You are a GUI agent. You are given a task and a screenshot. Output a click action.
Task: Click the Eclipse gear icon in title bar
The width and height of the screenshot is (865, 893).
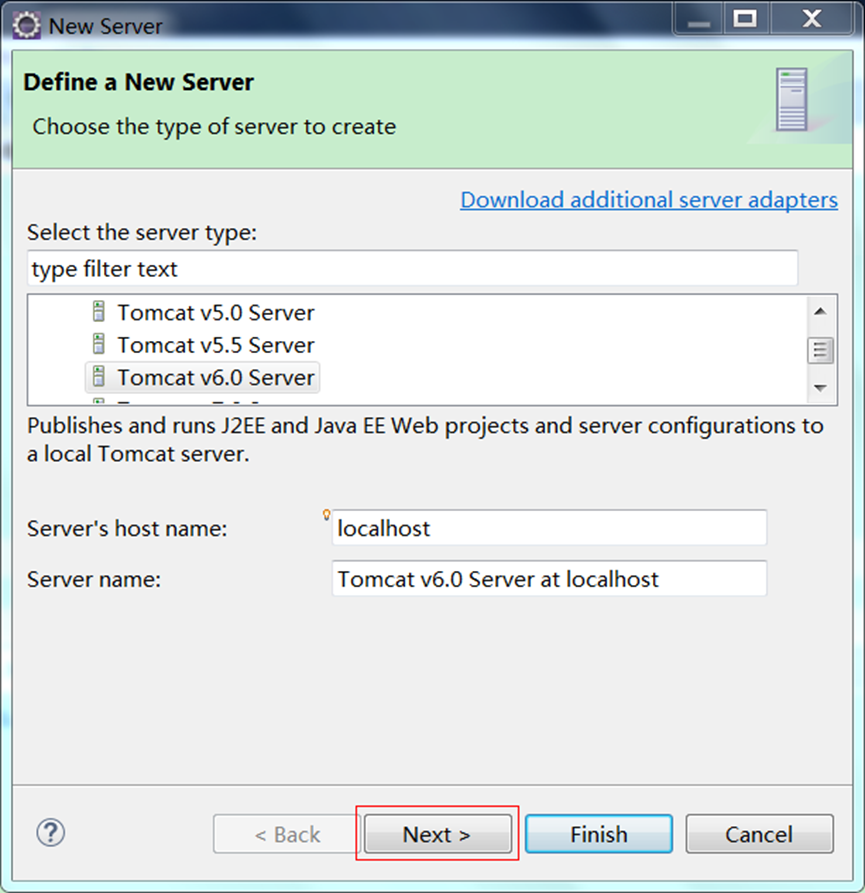tap(26, 25)
